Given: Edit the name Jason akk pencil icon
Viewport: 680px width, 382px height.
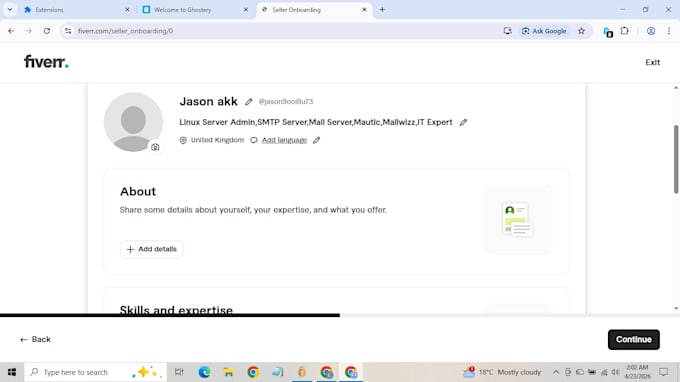Looking at the screenshot, I should (248, 102).
